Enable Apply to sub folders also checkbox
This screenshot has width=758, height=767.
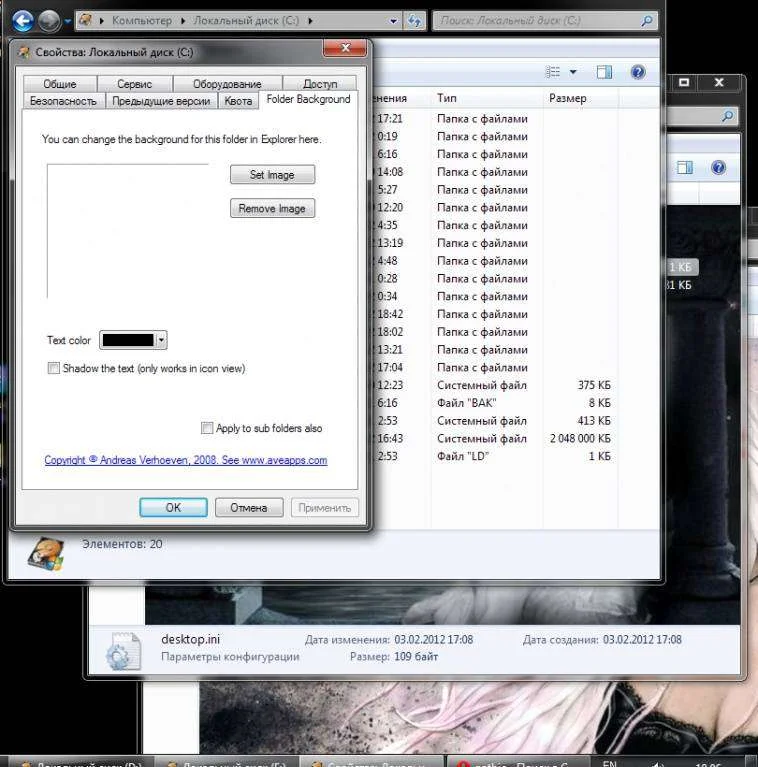207,428
